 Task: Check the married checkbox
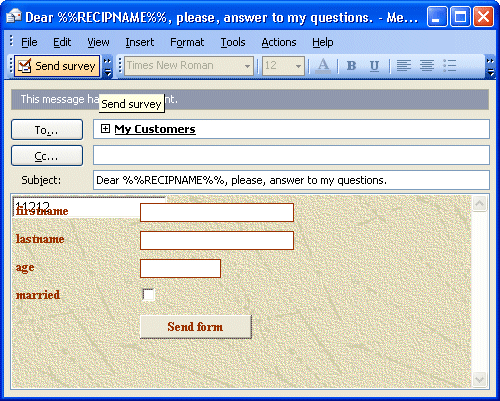[148, 295]
